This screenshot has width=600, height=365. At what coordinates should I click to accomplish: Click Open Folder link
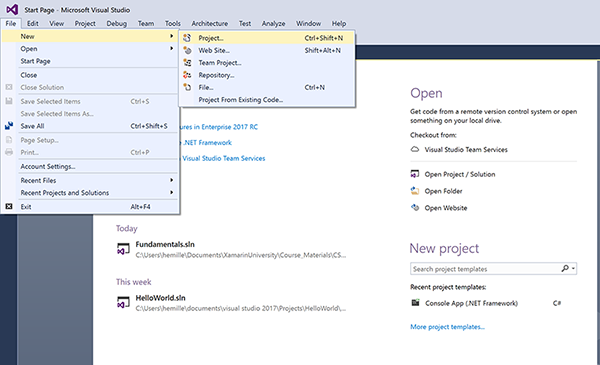click(443, 191)
